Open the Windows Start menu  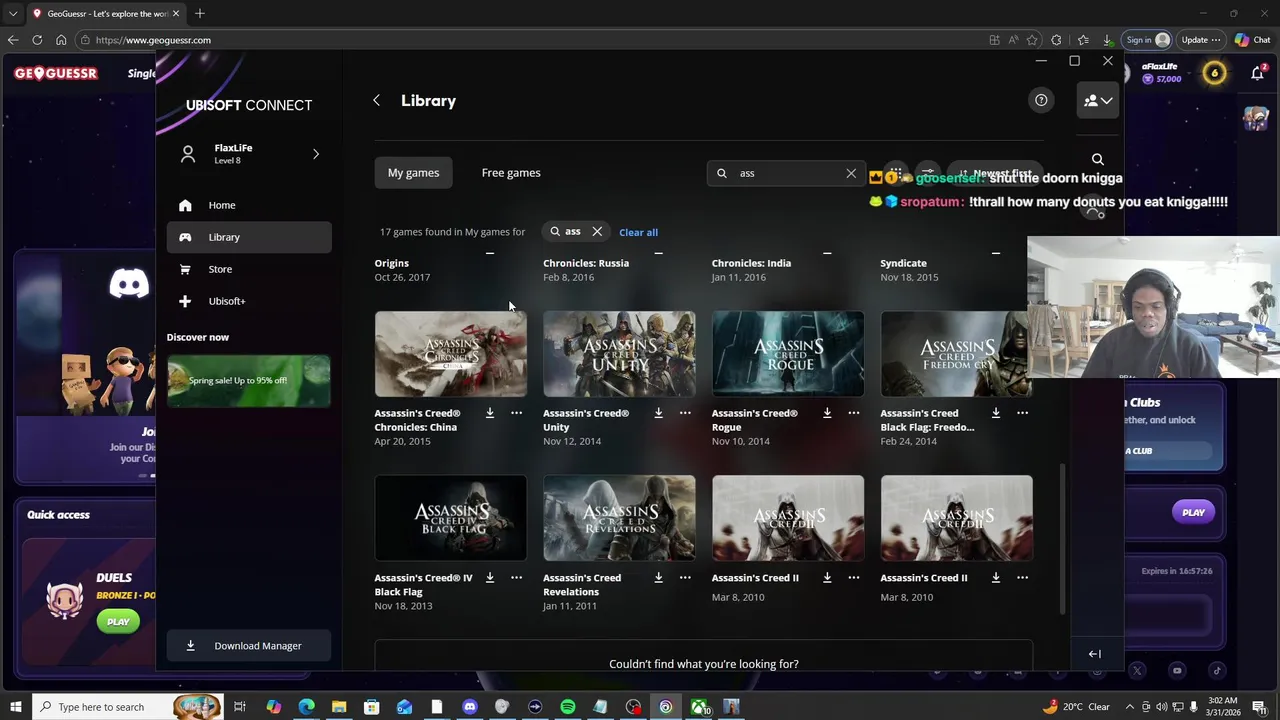15,707
